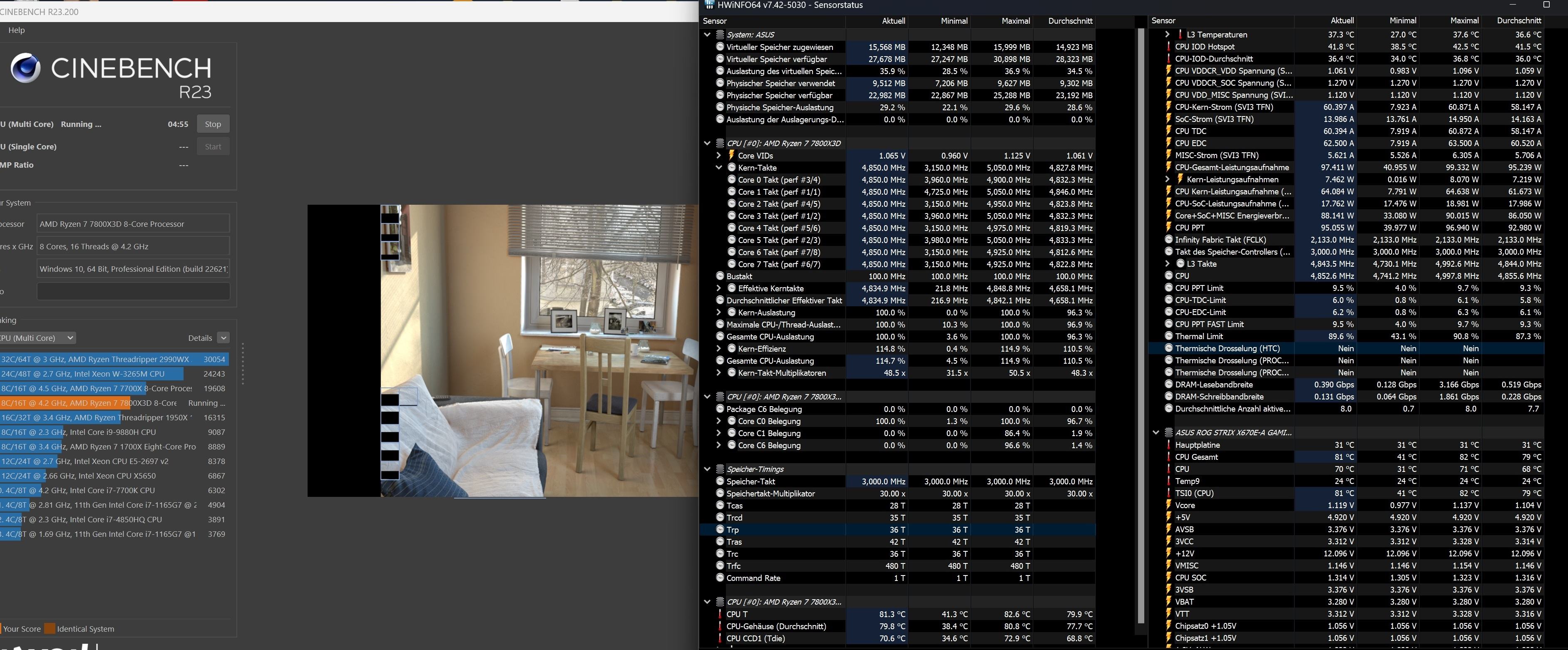Click thermometer icon beside CPU IOD Hotspot
Screen dimensions: 1568x650
coord(1169,46)
